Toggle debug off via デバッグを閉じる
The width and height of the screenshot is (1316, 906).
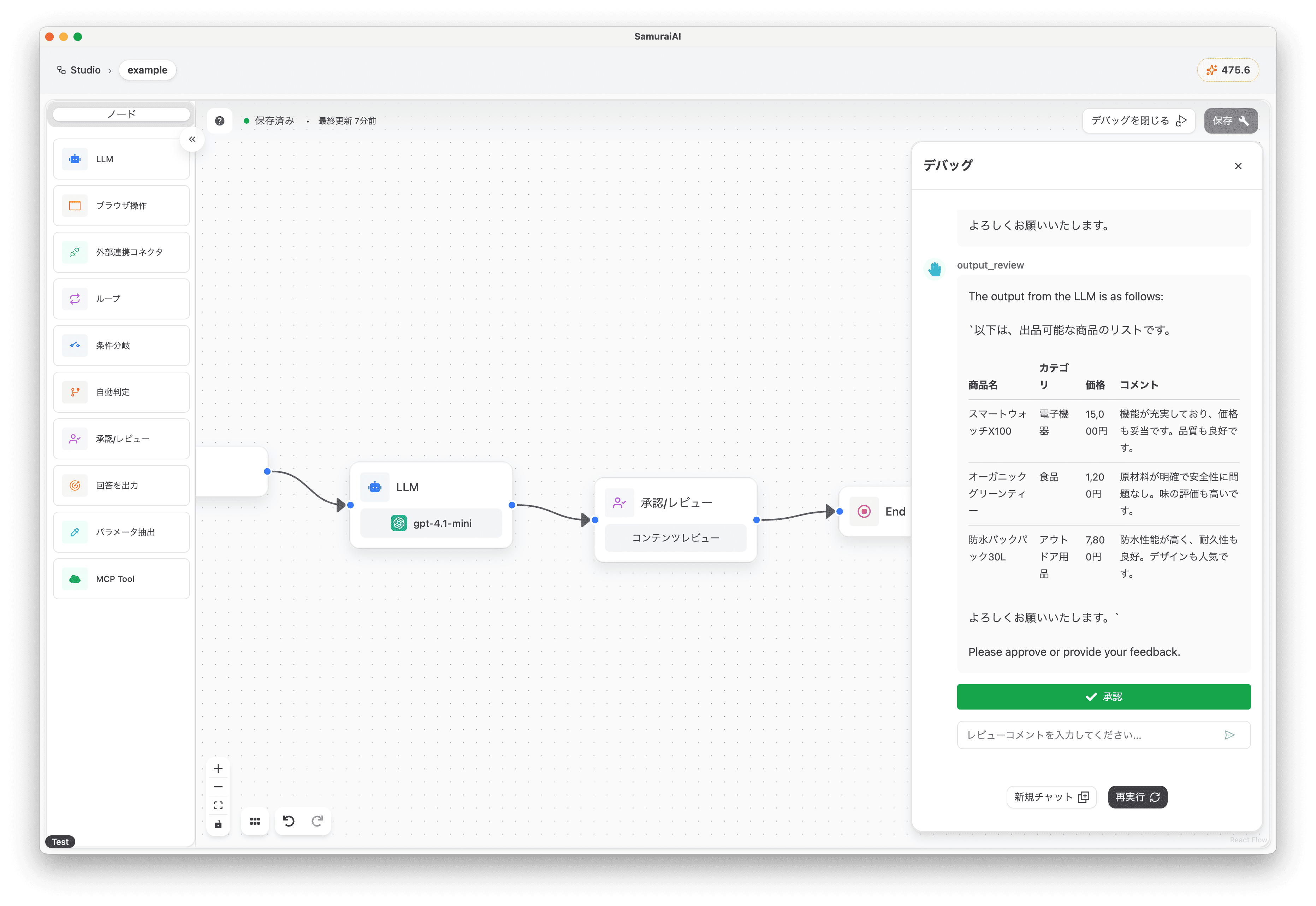click(1138, 121)
